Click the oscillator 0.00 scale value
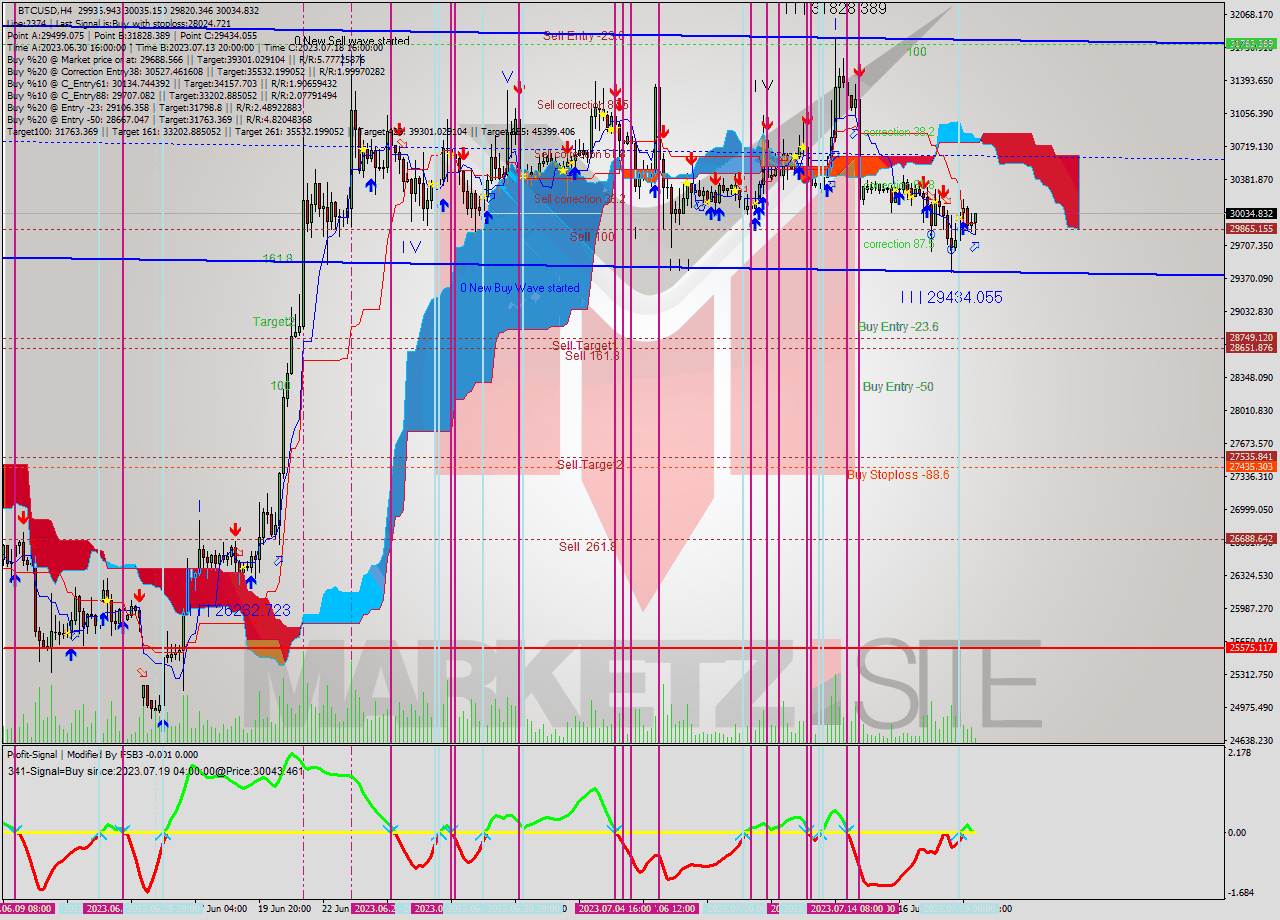Image resolution: width=1280 pixels, height=920 pixels. click(x=1239, y=832)
